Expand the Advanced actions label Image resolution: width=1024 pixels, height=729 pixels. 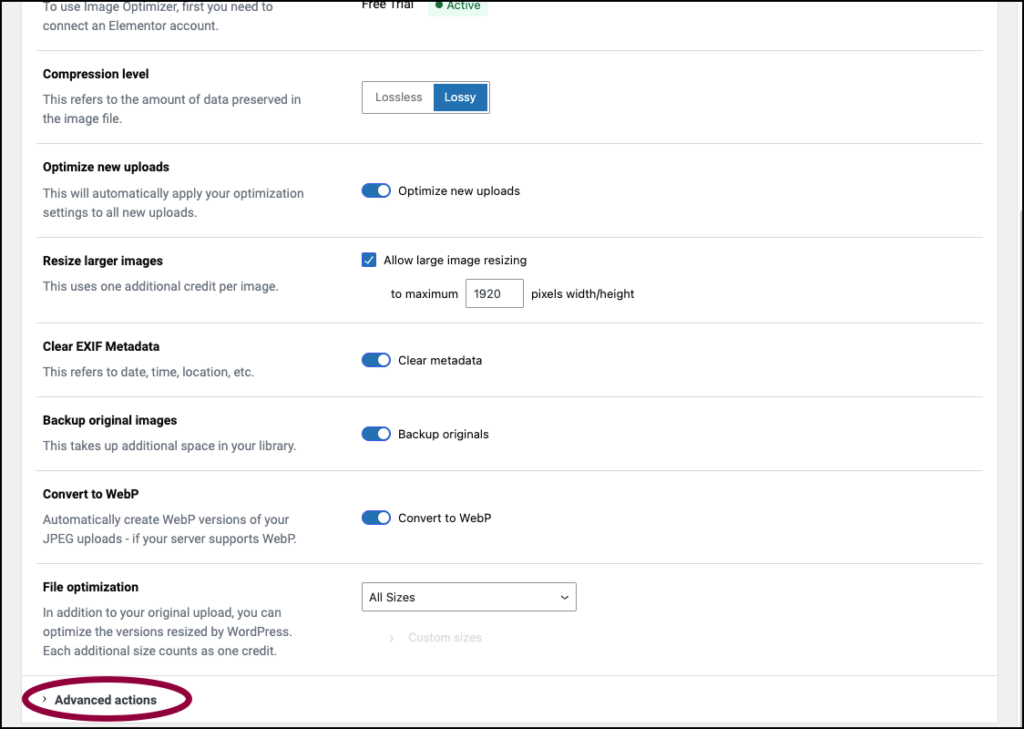tap(105, 700)
